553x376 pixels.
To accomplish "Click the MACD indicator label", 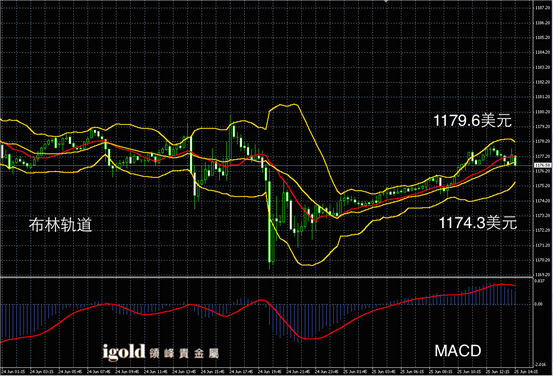I will pos(458,351).
